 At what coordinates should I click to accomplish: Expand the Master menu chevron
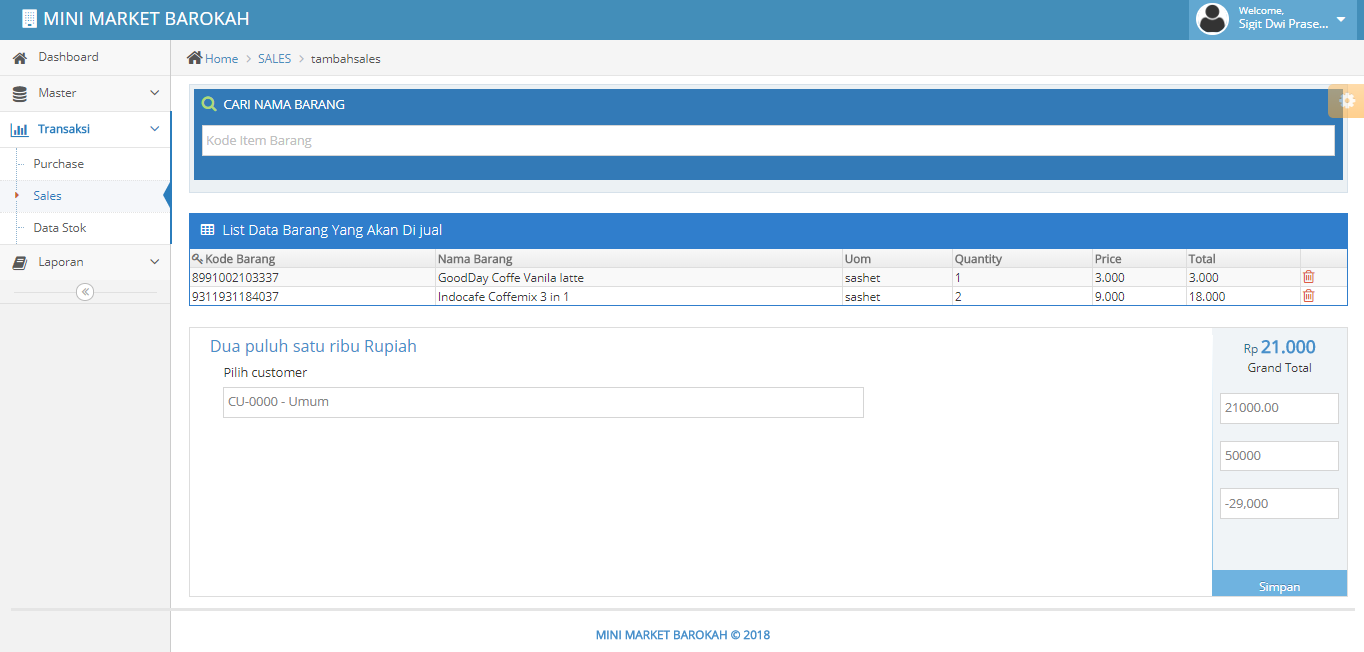[154, 93]
